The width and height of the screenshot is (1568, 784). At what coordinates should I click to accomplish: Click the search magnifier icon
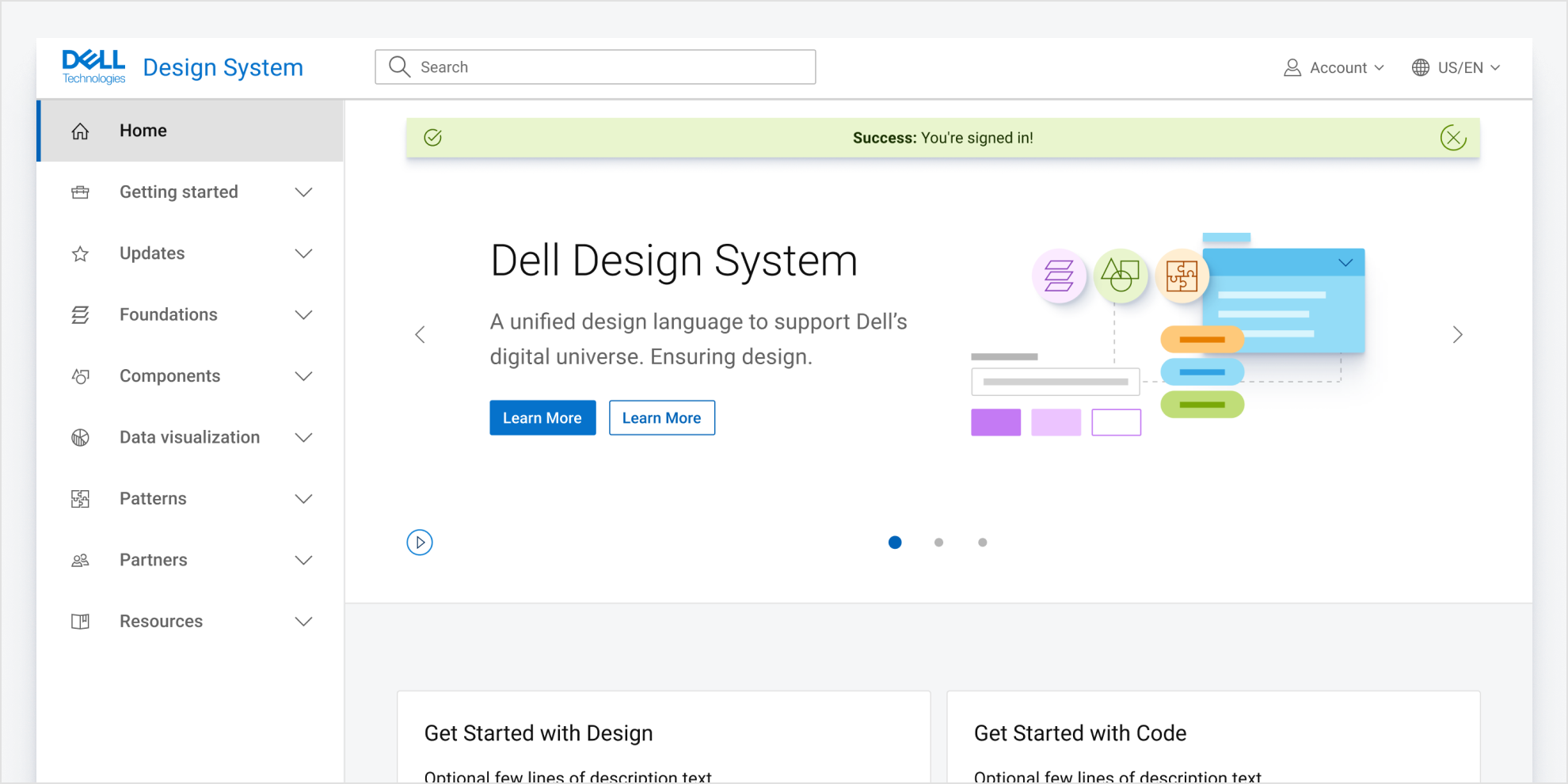click(399, 67)
